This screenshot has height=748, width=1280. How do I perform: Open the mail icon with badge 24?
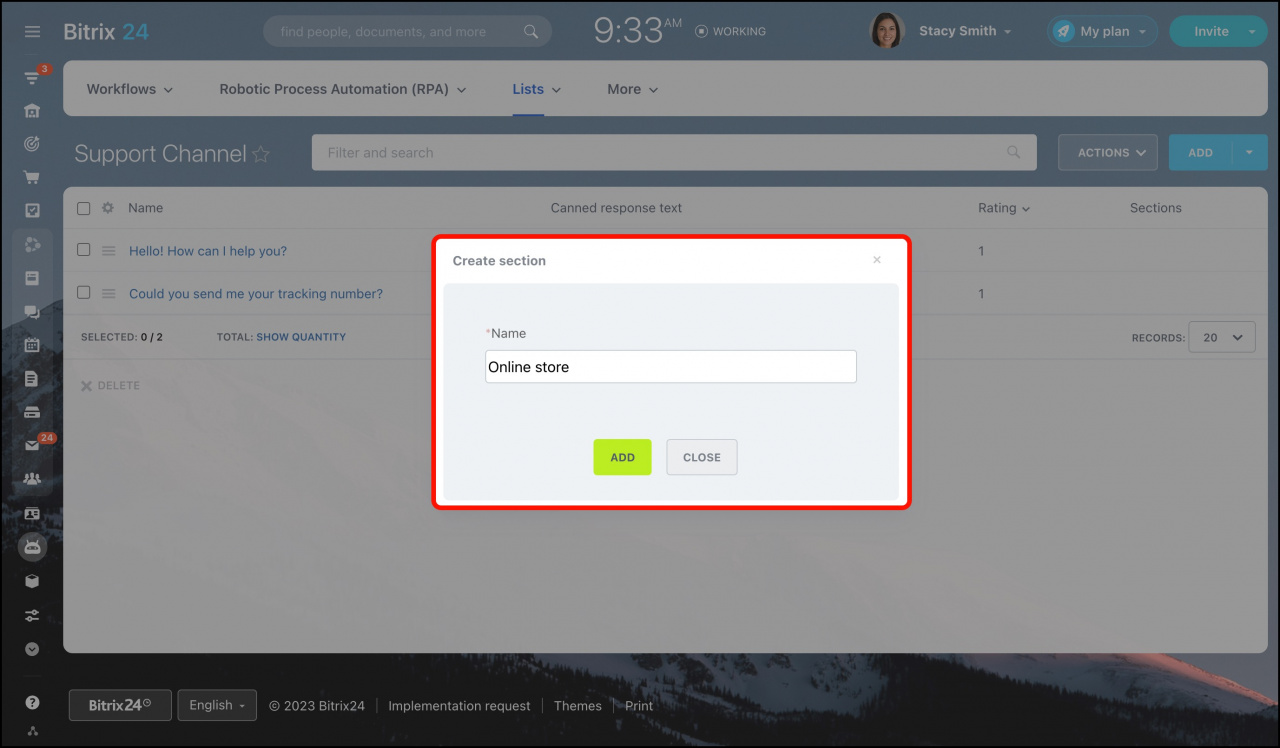pos(32,446)
